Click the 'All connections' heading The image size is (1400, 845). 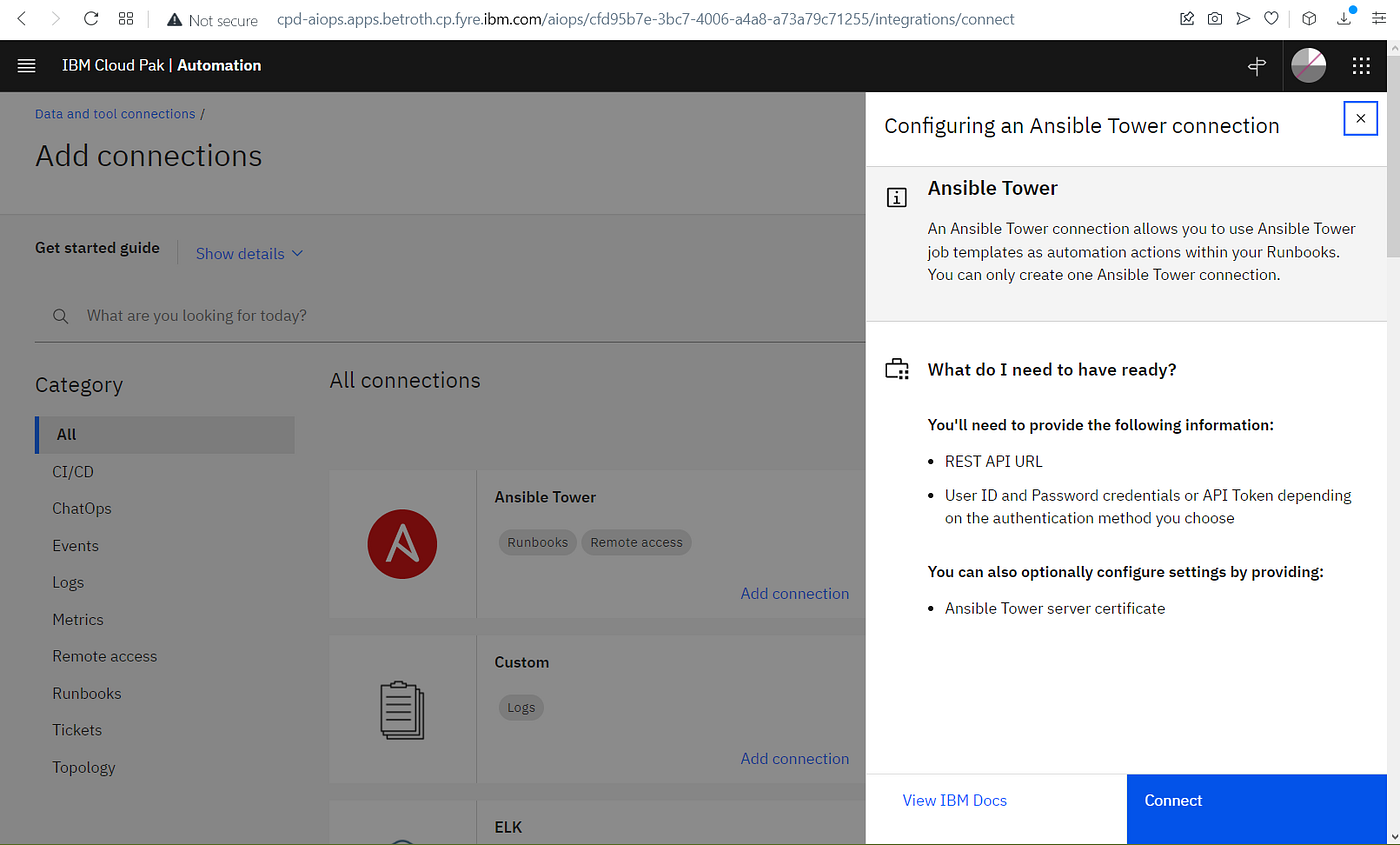(405, 380)
